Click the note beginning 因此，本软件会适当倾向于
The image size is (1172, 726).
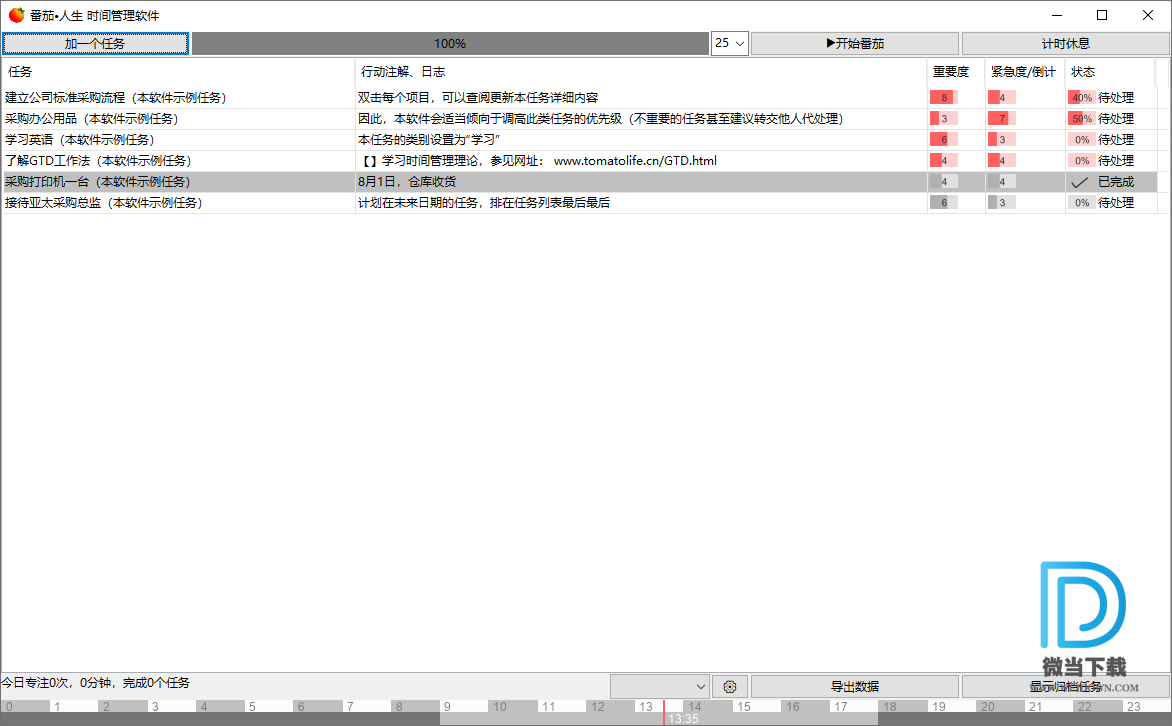[600, 119]
